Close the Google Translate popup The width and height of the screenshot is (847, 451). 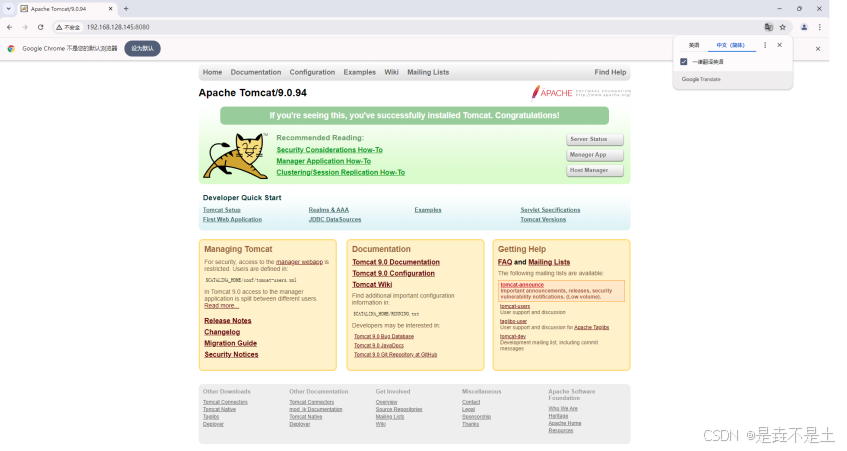coord(779,45)
